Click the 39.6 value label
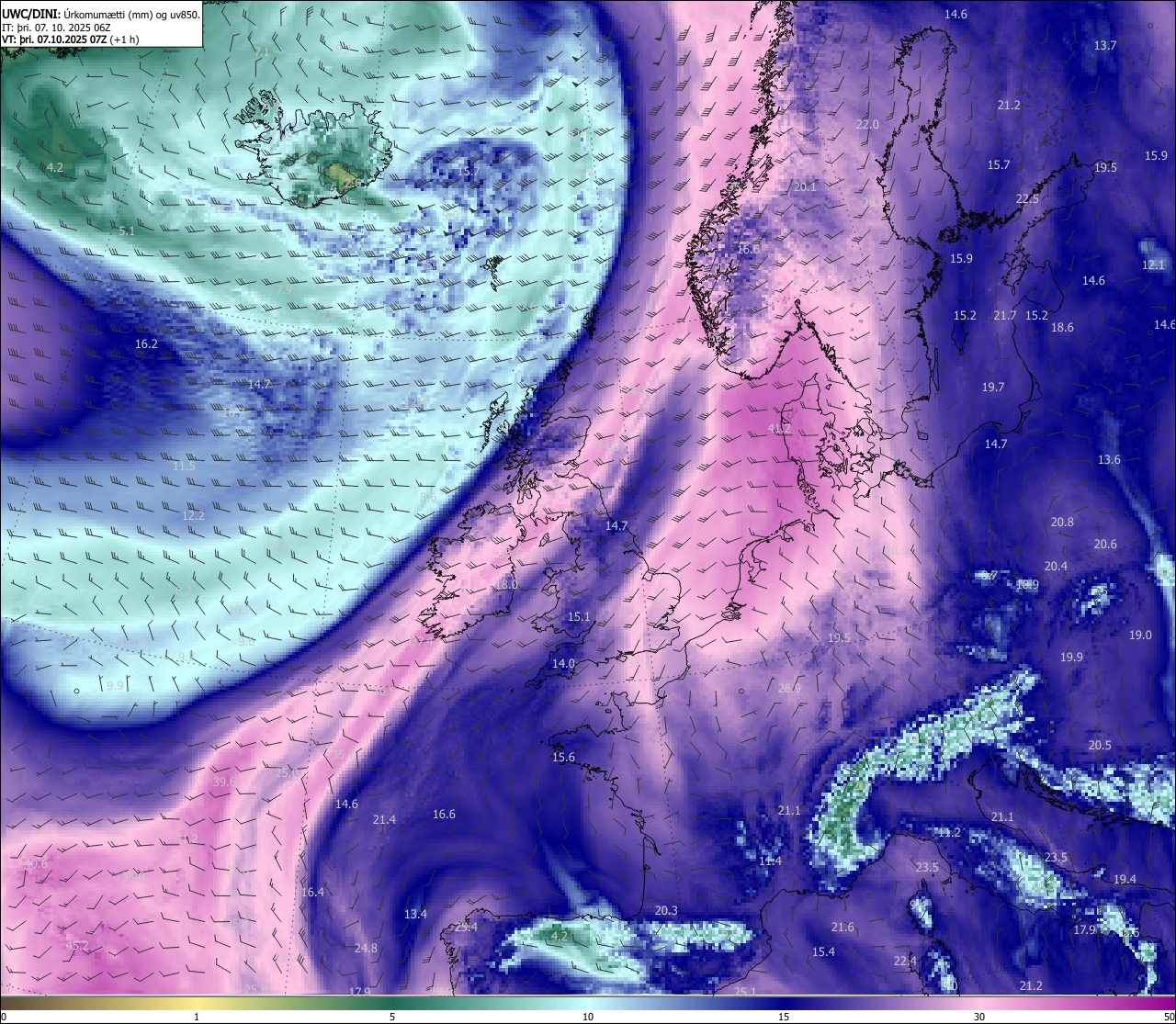Image resolution: width=1176 pixels, height=1024 pixels. 224,782
